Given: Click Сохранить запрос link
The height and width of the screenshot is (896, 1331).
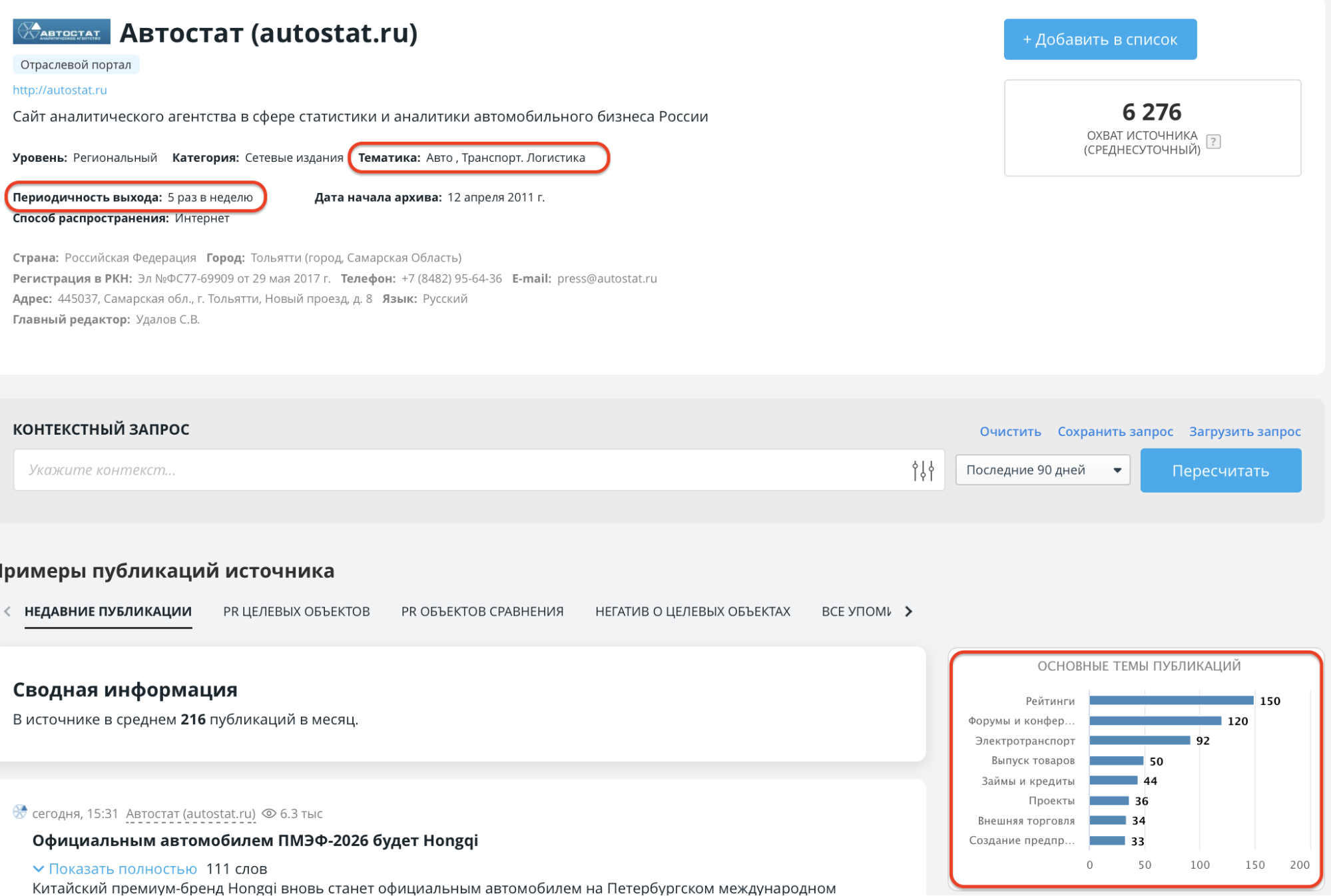Looking at the screenshot, I should [1115, 431].
